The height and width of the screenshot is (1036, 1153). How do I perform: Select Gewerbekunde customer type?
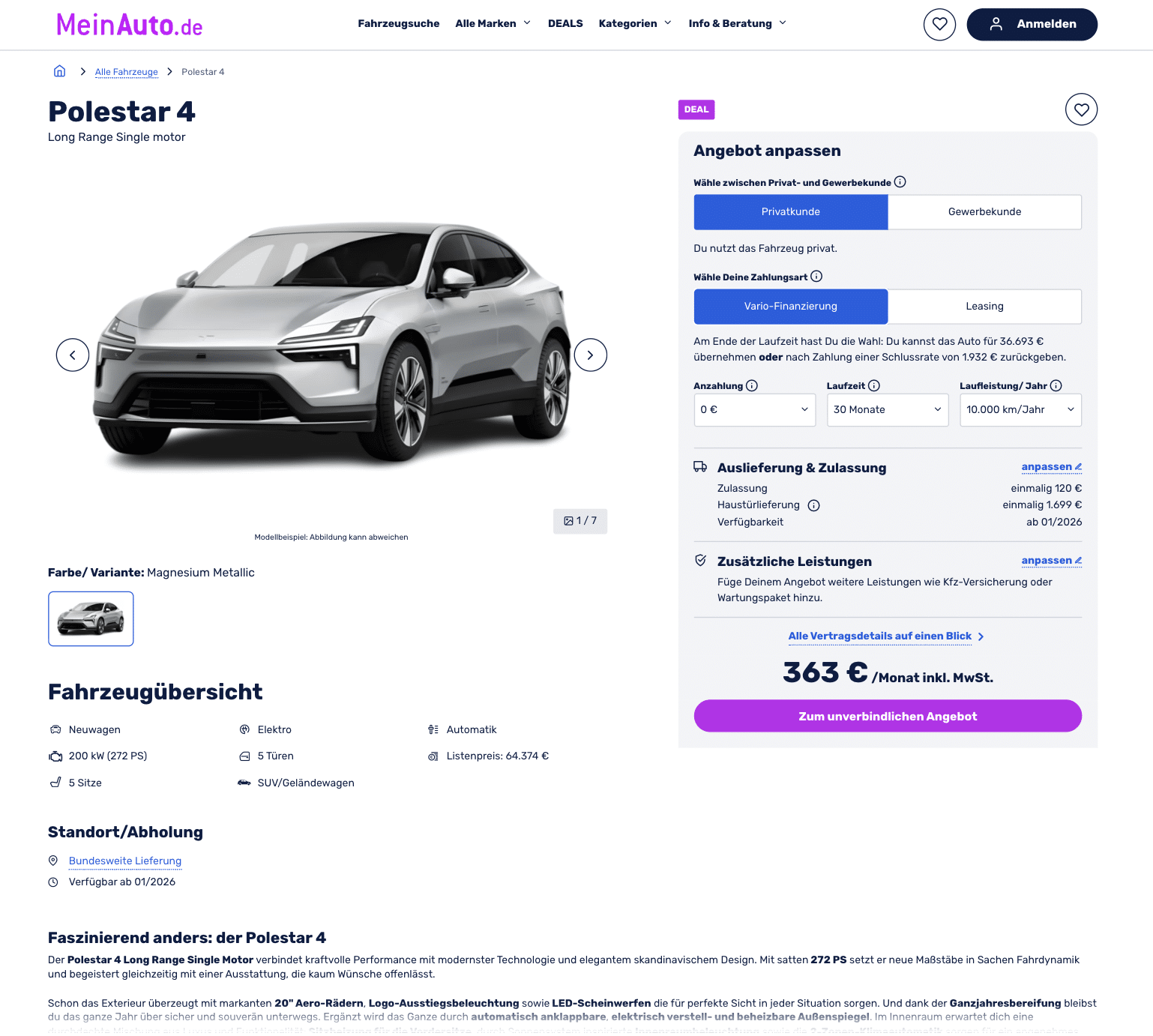click(984, 212)
